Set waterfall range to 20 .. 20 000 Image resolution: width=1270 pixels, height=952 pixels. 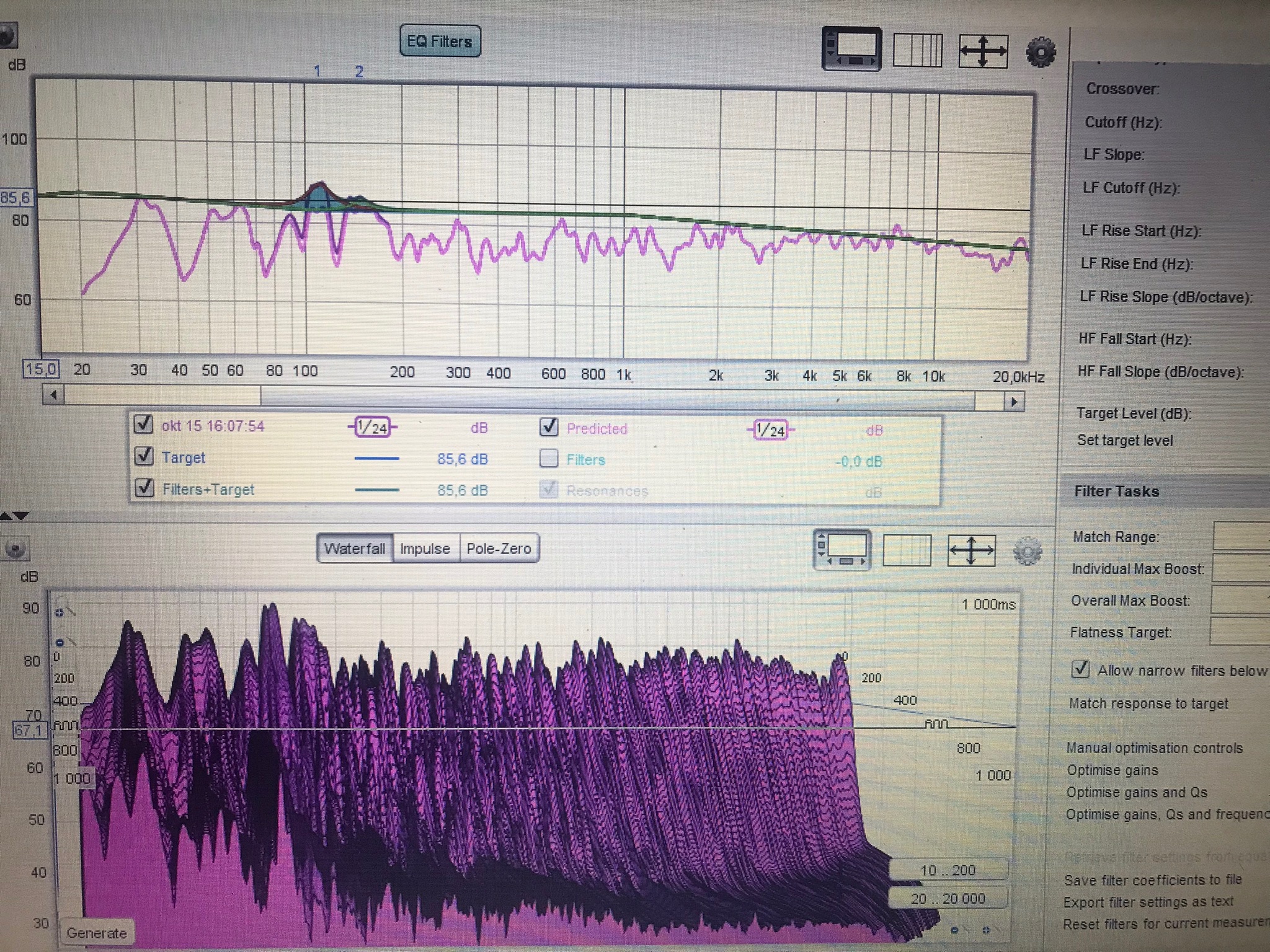click(948, 898)
